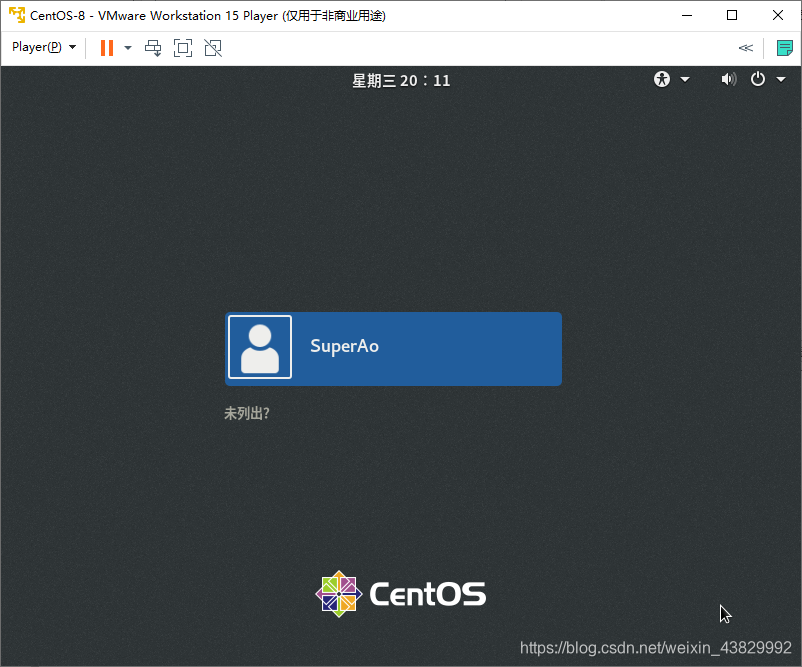Click the power icon on the login screen
This screenshot has height=667, width=802.
click(758, 79)
